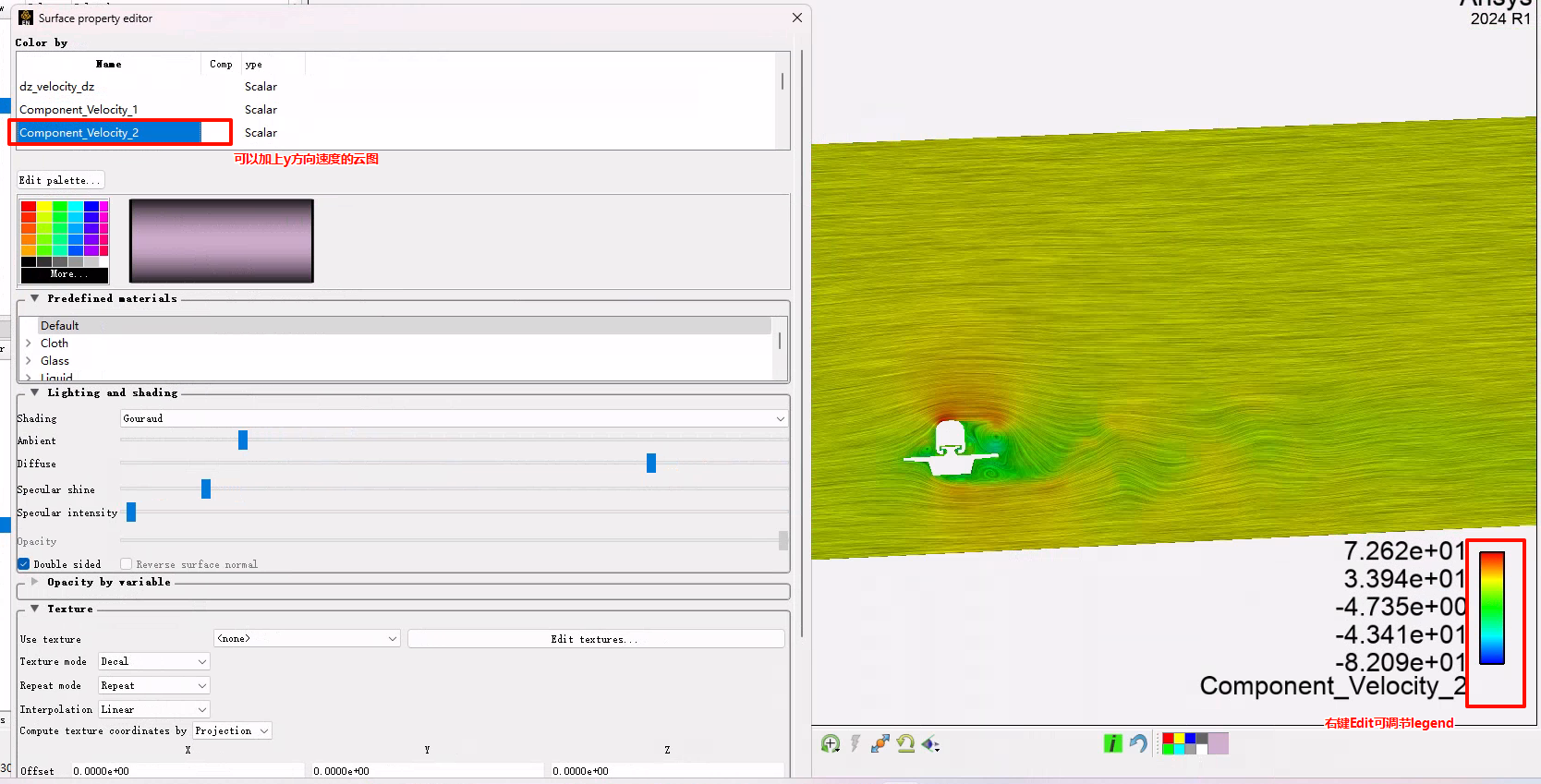The width and height of the screenshot is (1541, 784).
Task: Click the gray lightning bolt icon
Action: coord(855,743)
